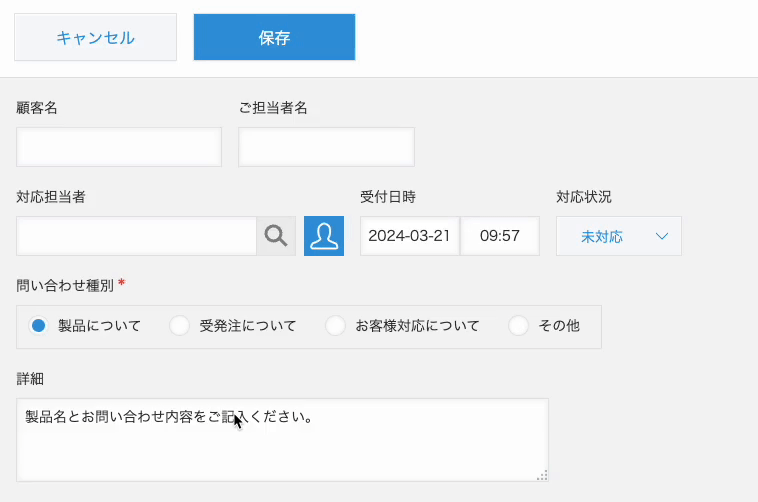Focus the ご担当者名 input field
Viewport: 758px width, 502px height.
coord(326,147)
